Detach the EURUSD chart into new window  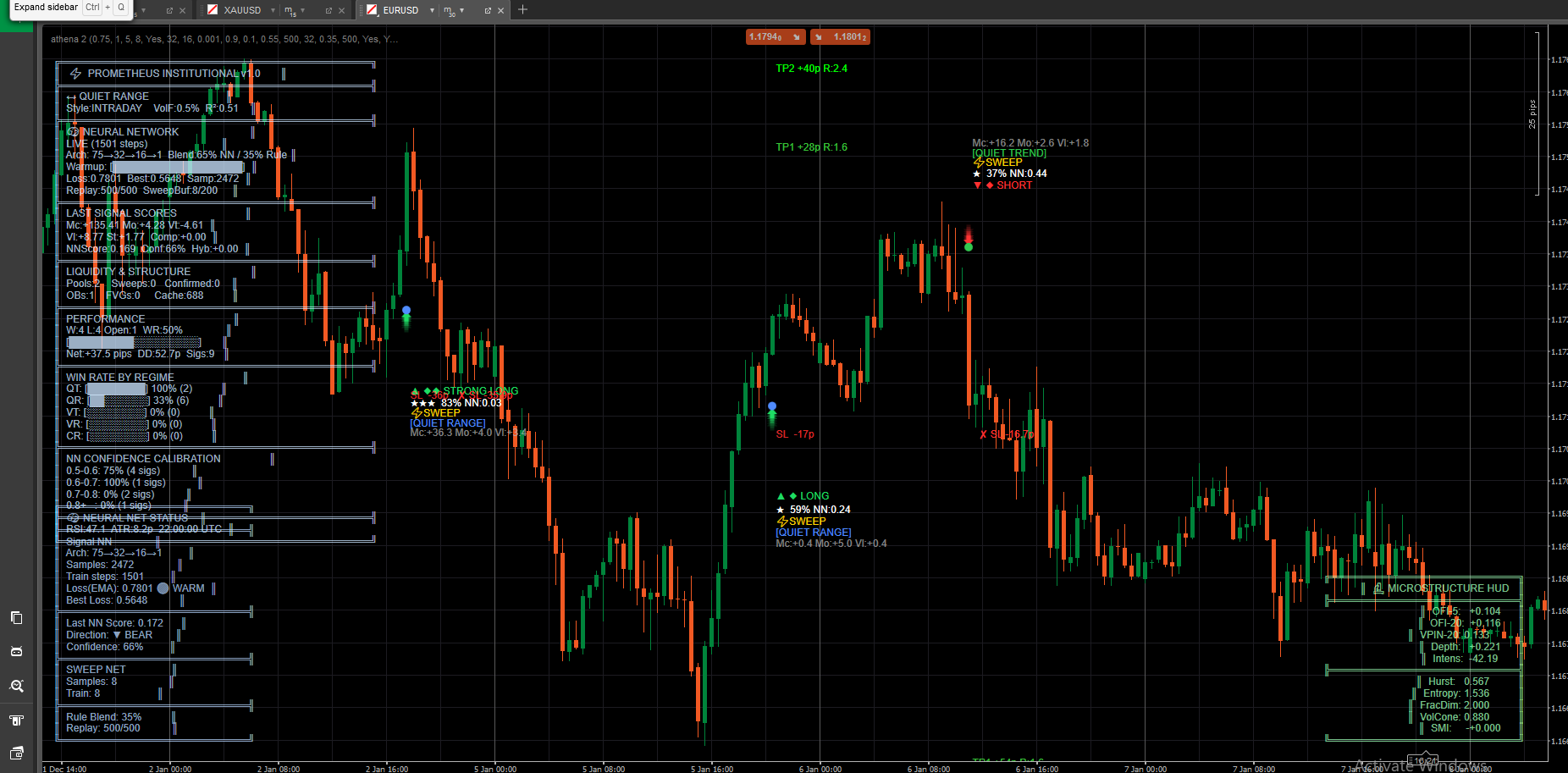(x=488, y=10)
